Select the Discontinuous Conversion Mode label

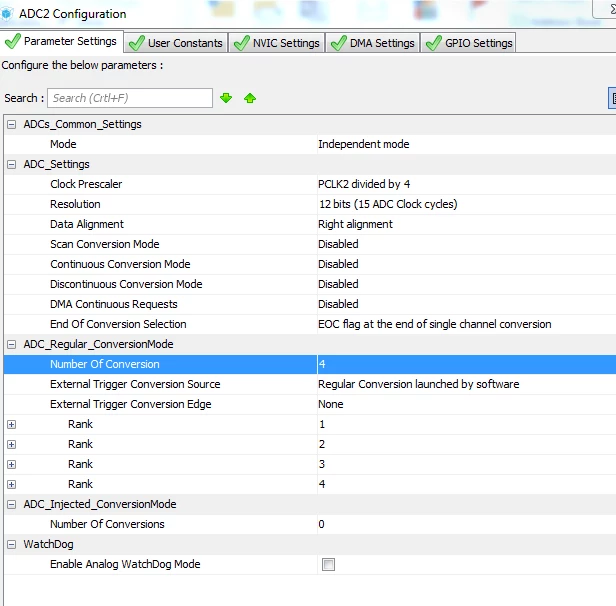tap(126, 284)
